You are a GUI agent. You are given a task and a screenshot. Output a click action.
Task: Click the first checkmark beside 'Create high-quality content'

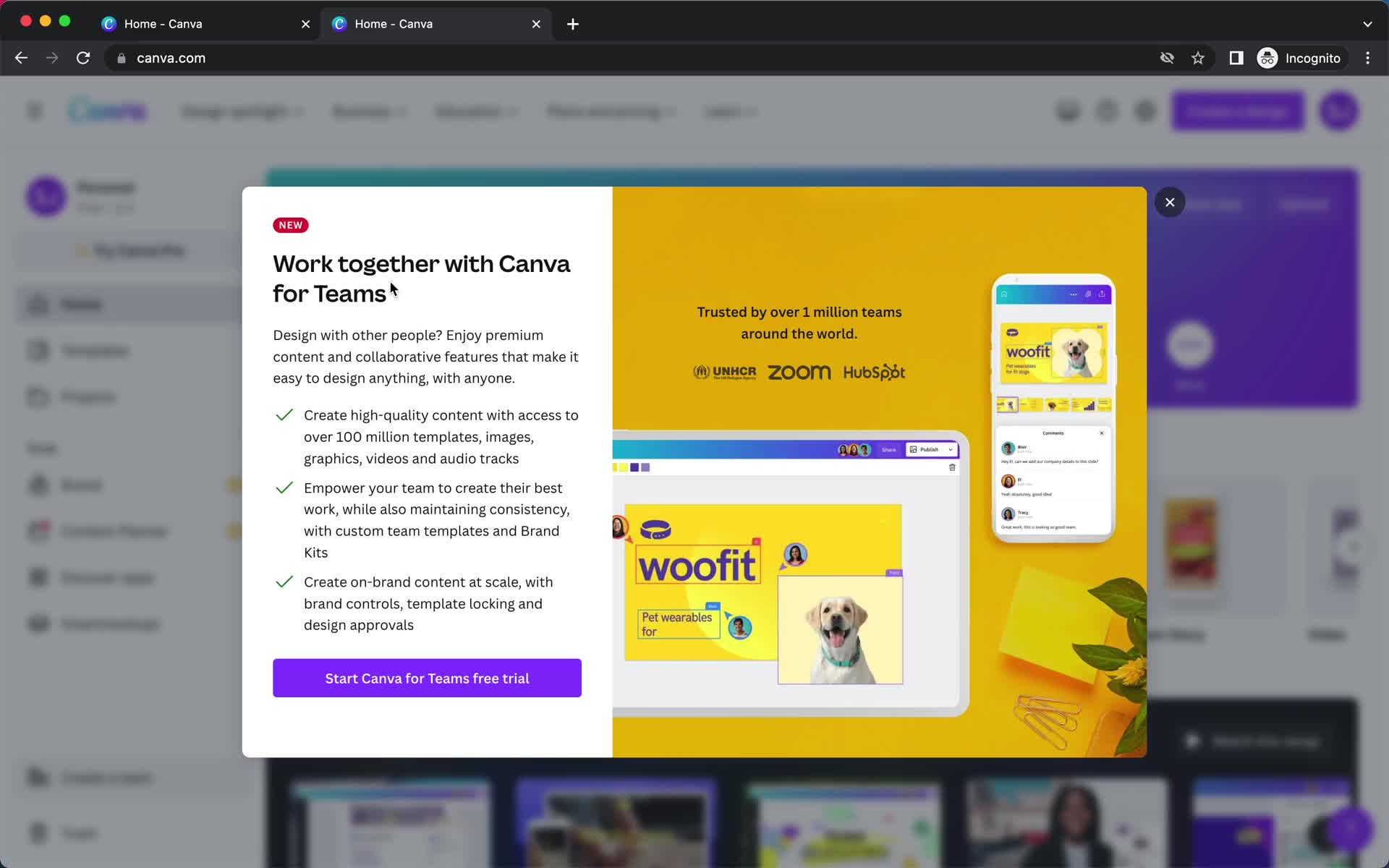(x=284, y=415)
